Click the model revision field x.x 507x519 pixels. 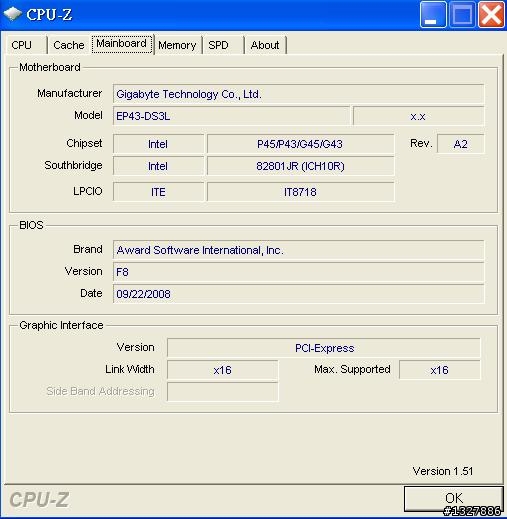[x=418, y=116]
